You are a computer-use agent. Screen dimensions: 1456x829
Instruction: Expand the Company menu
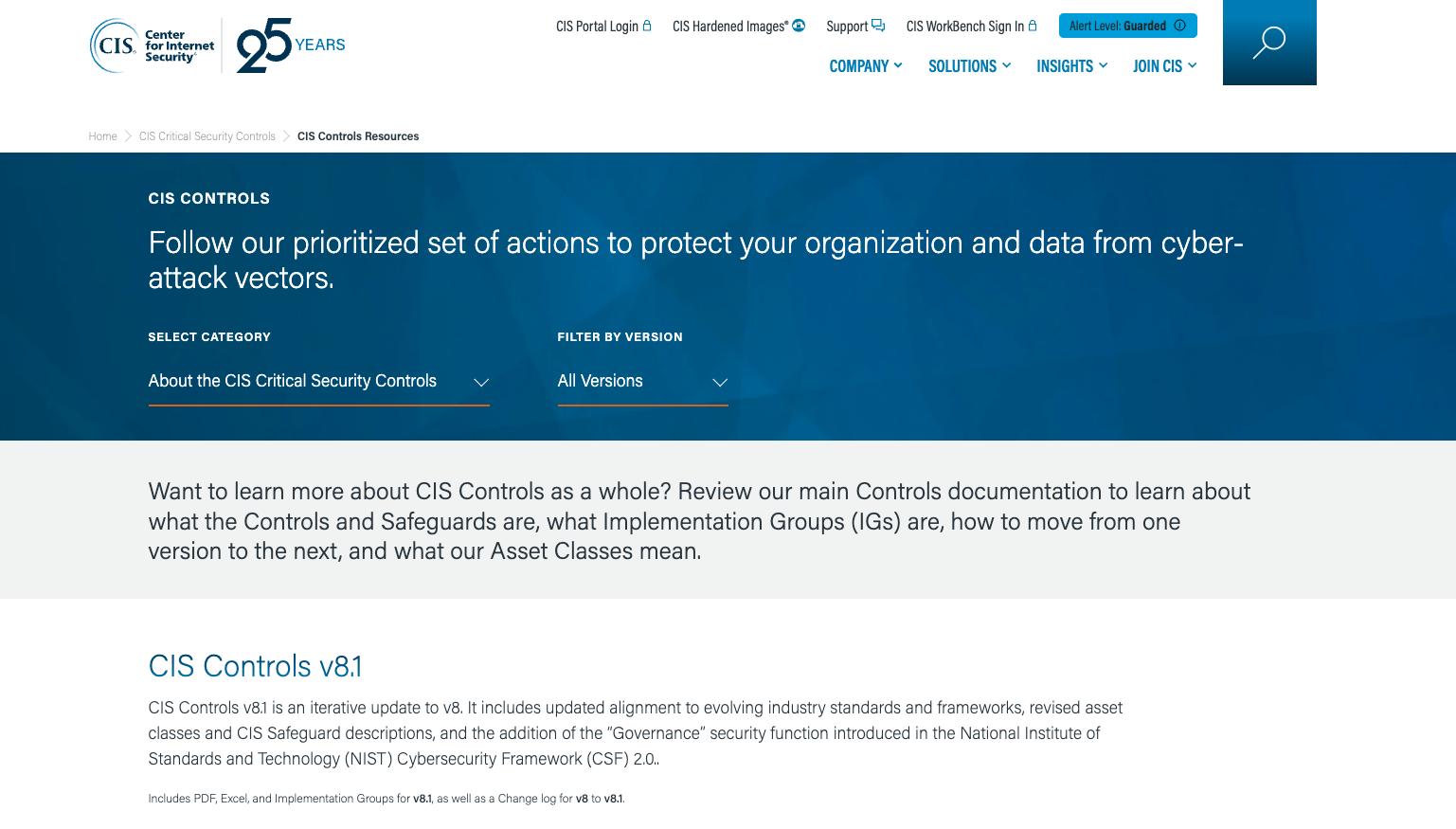click(x=866, y=65)
